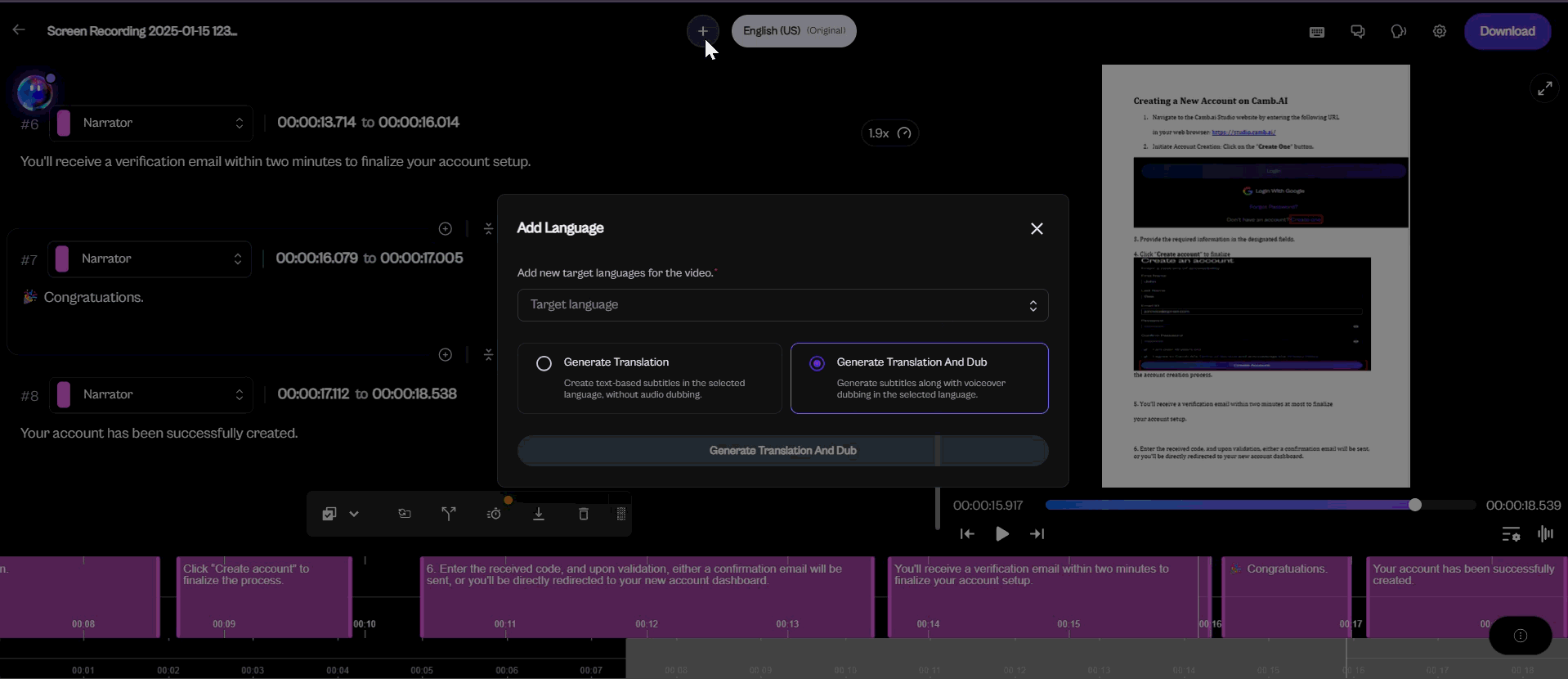This screenshot has width=1568, height=679.
Task: Open the chat bubbles comments icon
Action: tap(1357, 32)
